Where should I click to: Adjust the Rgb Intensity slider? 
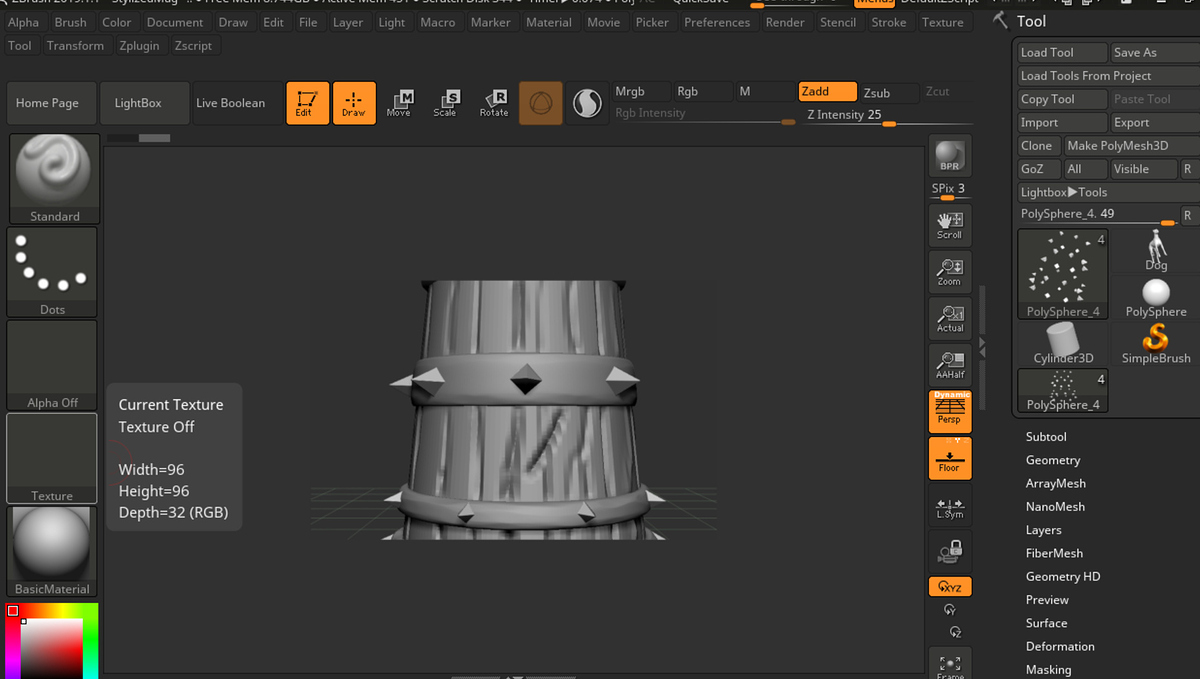point(704,114)
